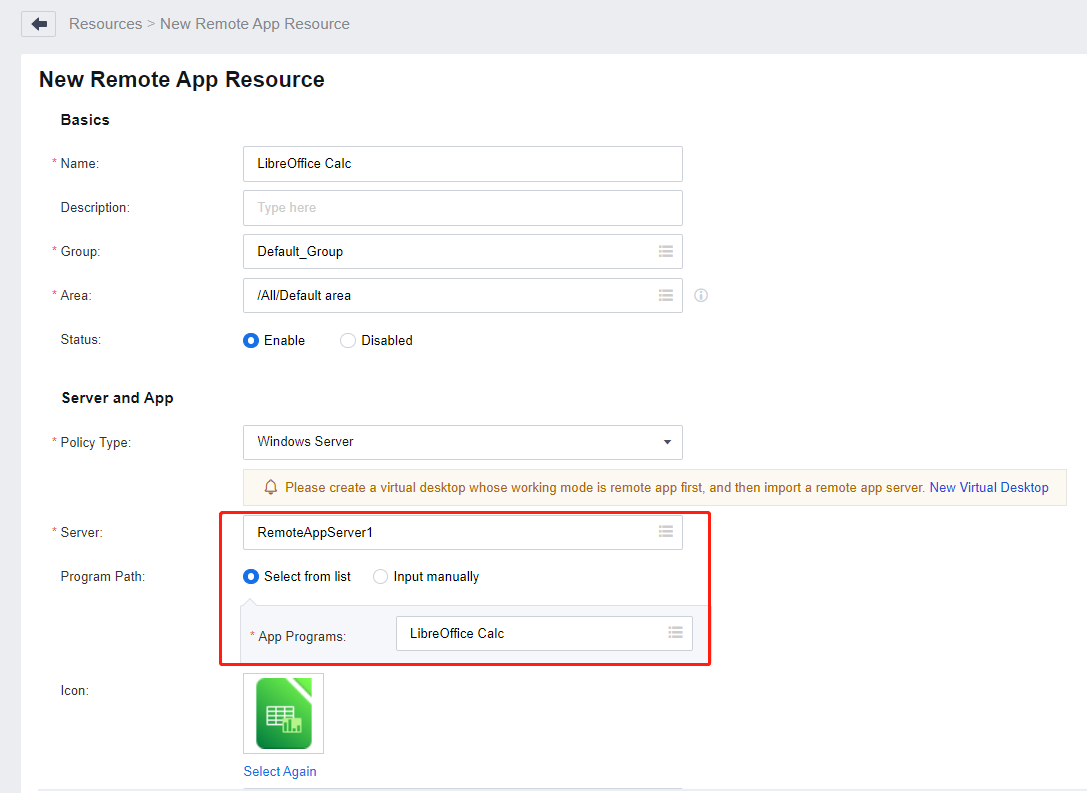Screen dimensions: 1087x793
Task: Go back using the arrow button
Action: 39,24
